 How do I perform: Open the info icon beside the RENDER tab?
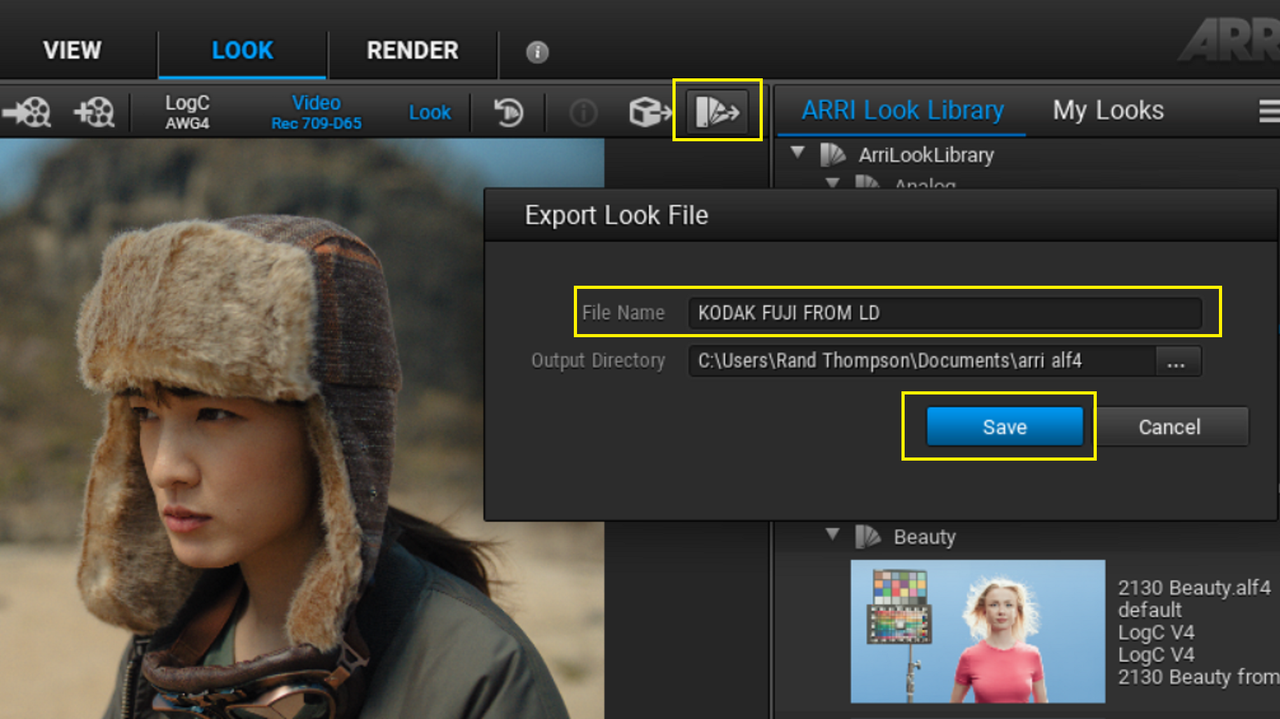(537, 52)
